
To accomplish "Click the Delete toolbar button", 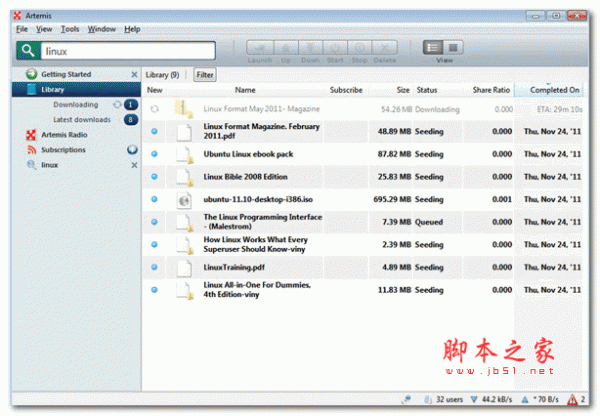I will 385,48.
